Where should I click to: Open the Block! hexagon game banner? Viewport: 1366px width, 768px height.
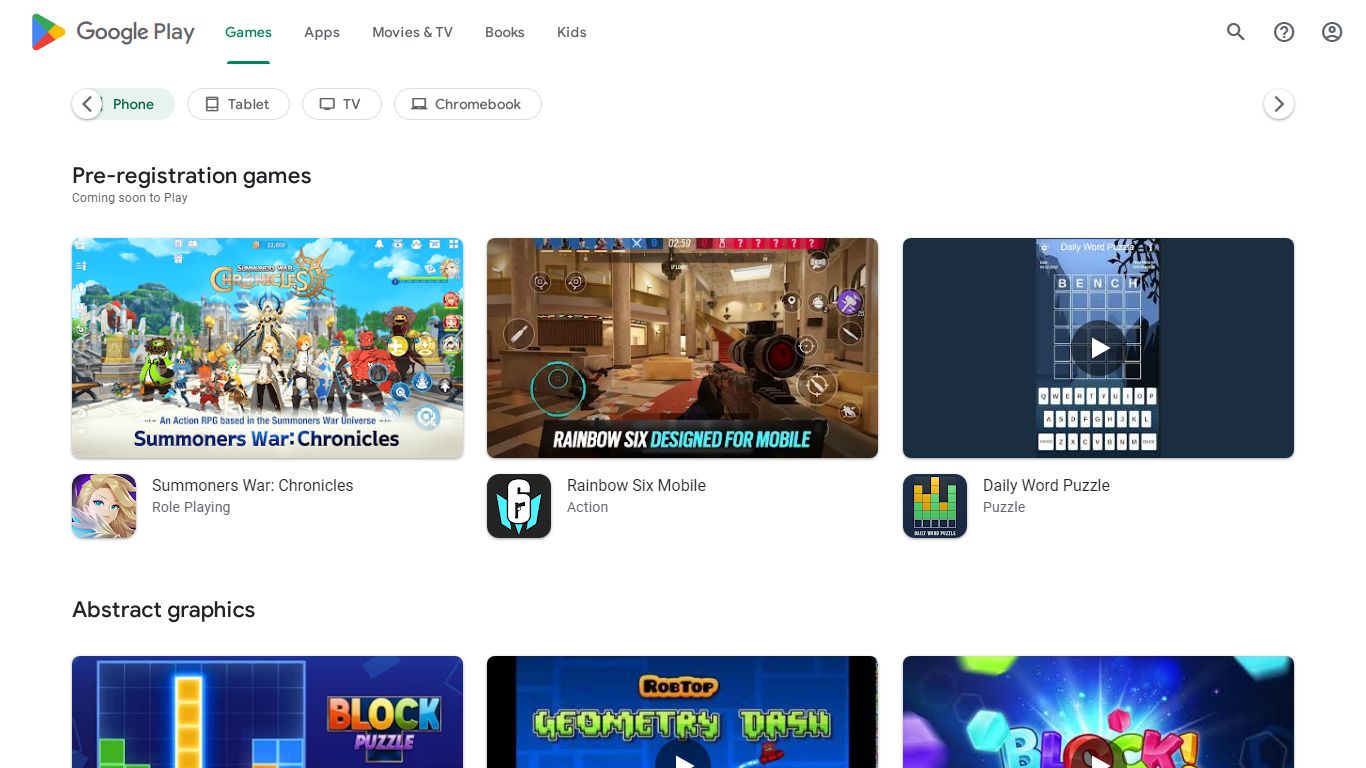point(1099,712)
